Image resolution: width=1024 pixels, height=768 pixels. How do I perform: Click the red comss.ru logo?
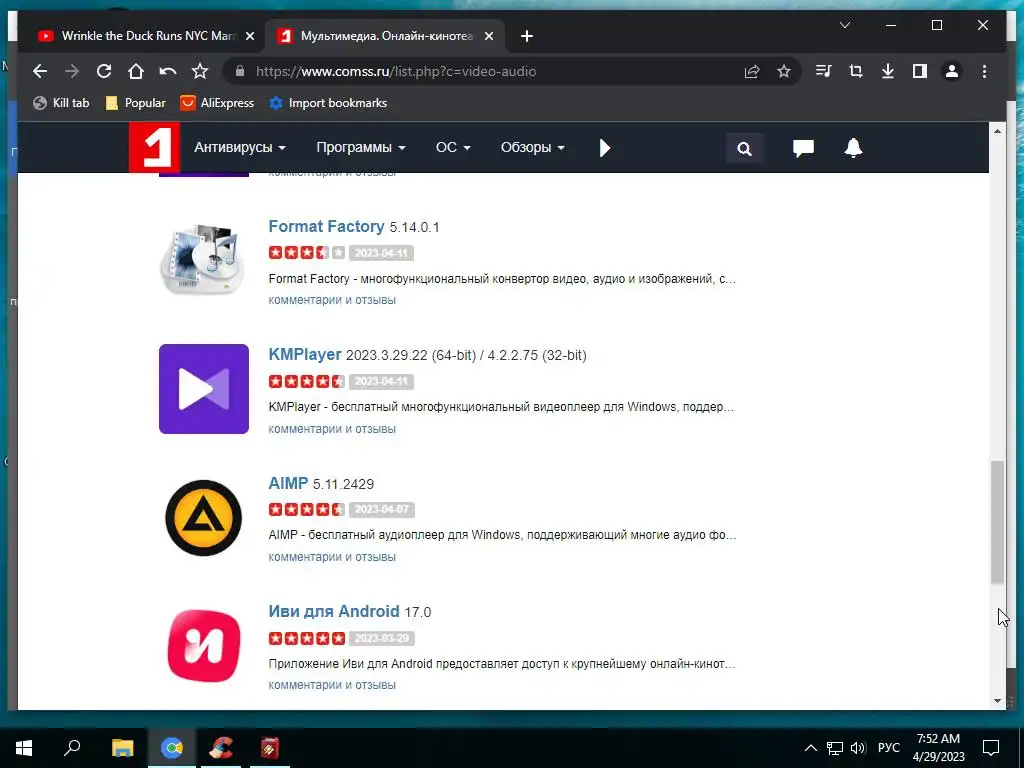coord(154,148)
